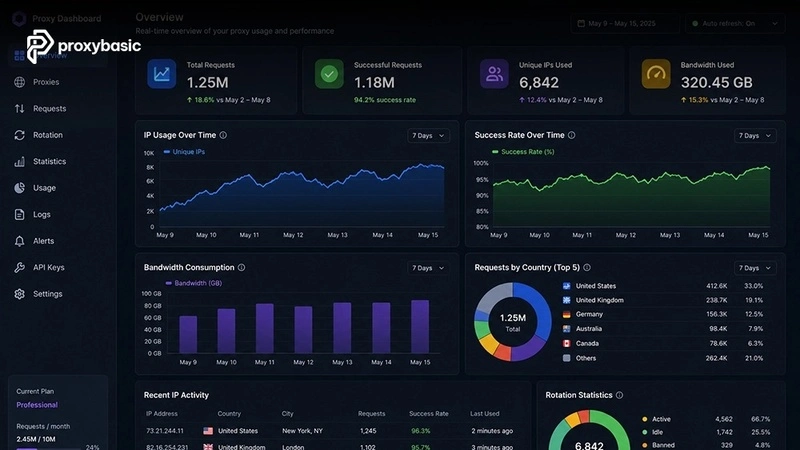The image size is (800, 450).
Task: Toggle Bandwidth (GB) legend
Action: pos(194,283)
